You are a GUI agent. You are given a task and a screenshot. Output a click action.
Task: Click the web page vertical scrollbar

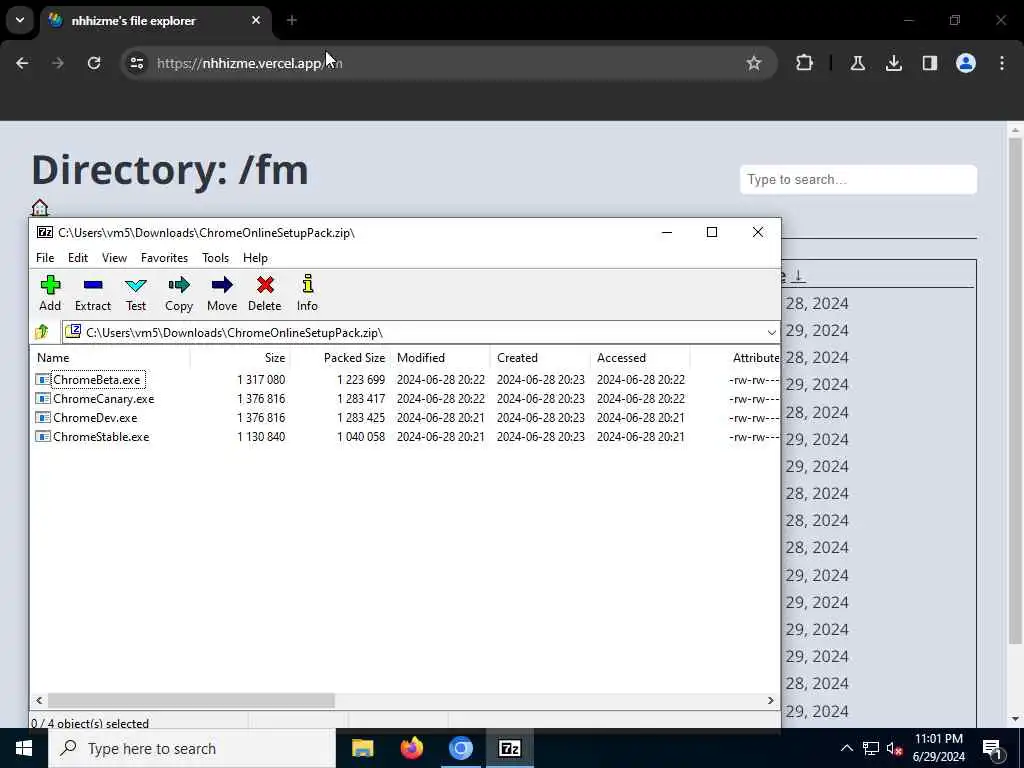click(1015, 392)
